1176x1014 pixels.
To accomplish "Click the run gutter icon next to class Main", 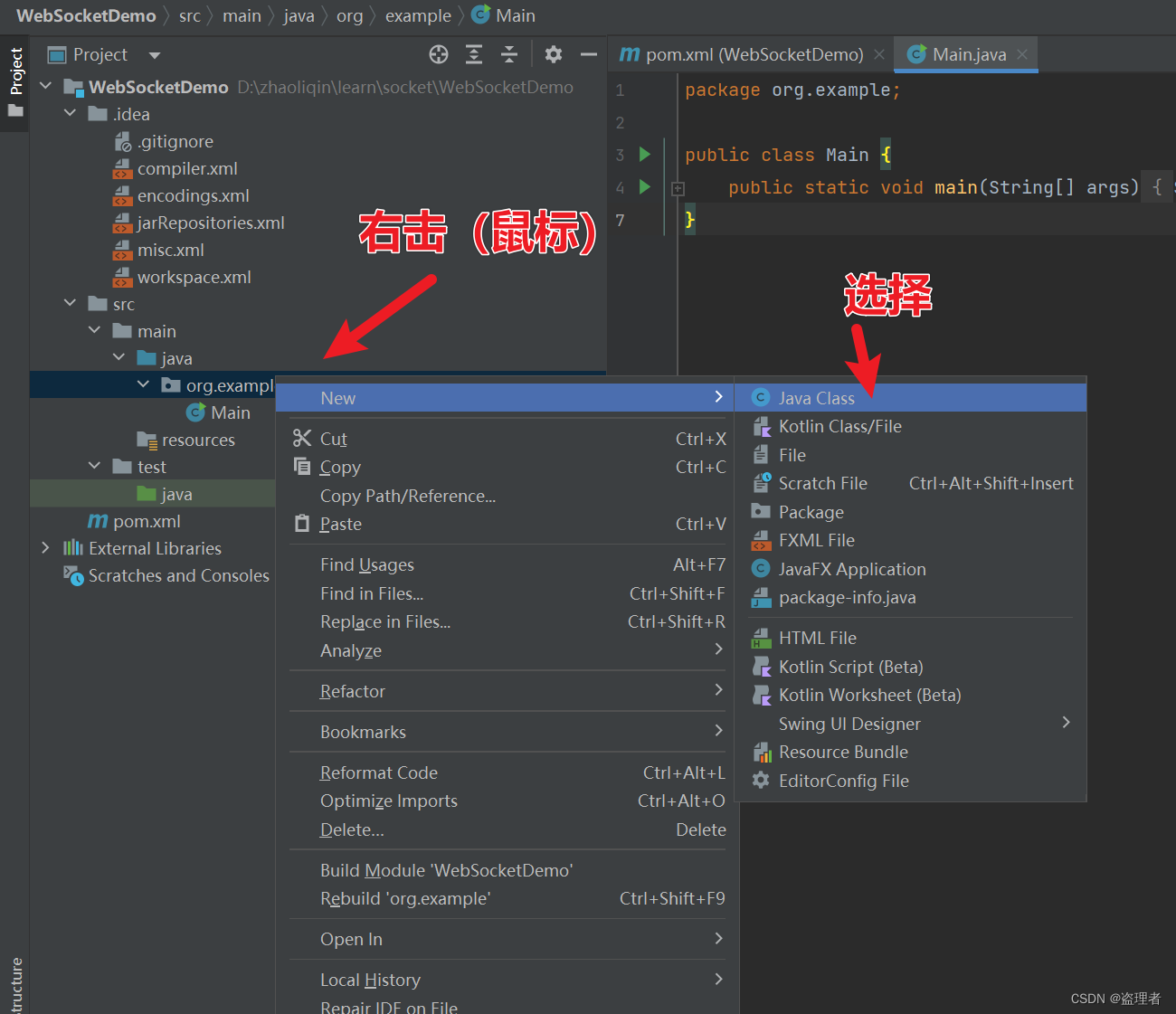I will coord(645,155).
